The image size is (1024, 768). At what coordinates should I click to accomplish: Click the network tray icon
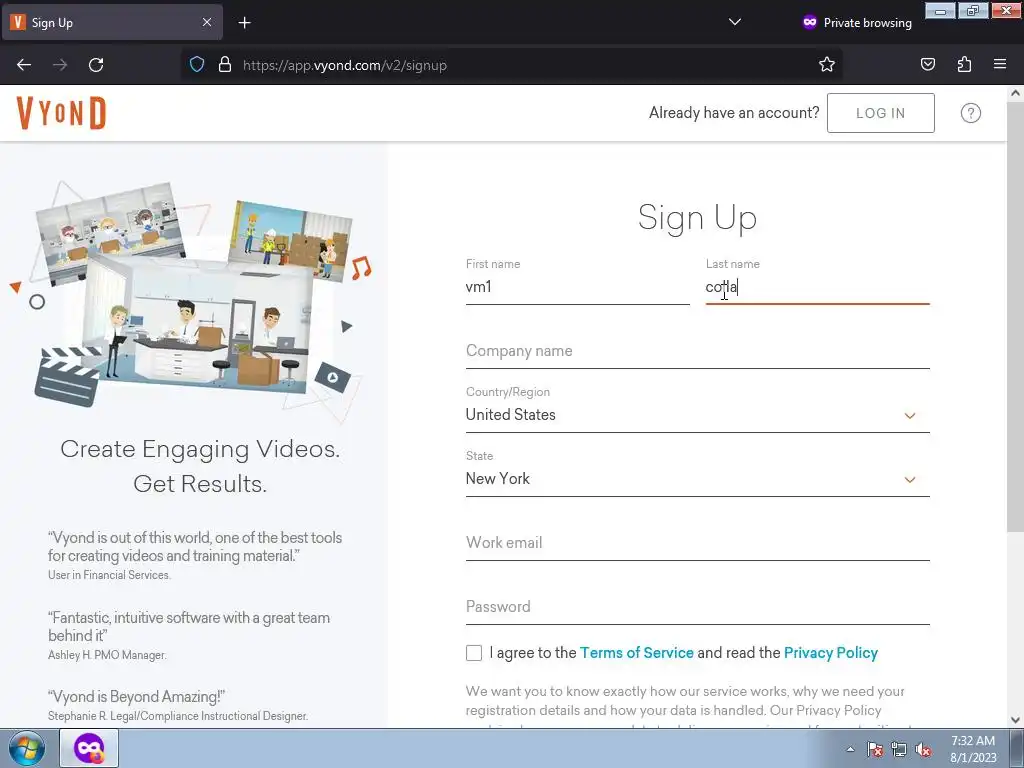pyautogui.click(x=899, y=749)
